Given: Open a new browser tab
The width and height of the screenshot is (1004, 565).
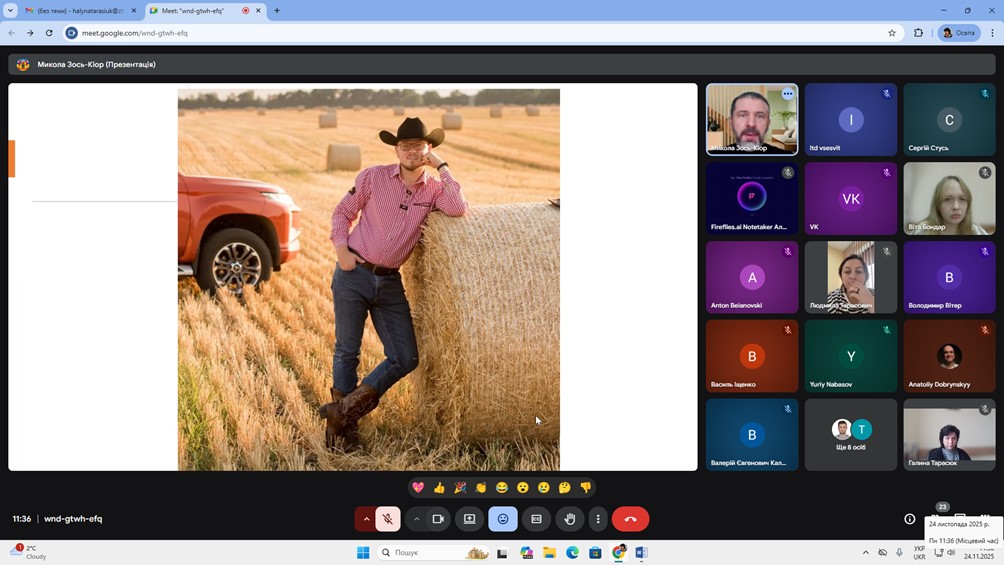Looking at the screenshot, I should coord(277,11).
